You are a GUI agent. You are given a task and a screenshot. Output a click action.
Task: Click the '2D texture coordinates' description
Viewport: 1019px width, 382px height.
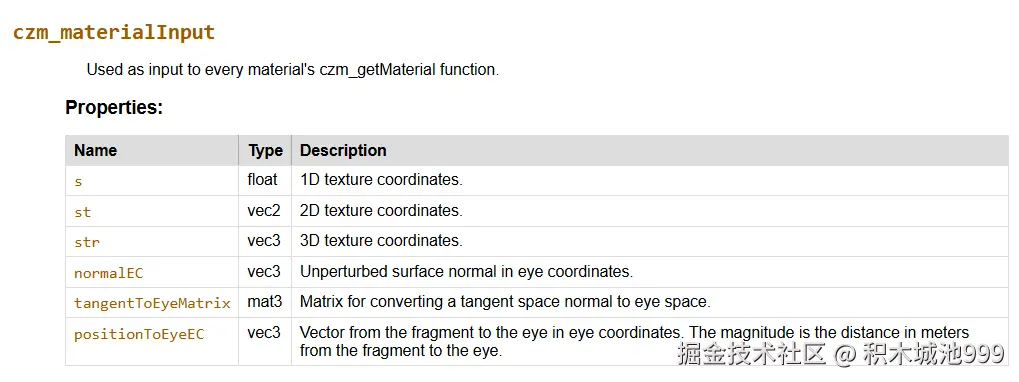[381, 210]
